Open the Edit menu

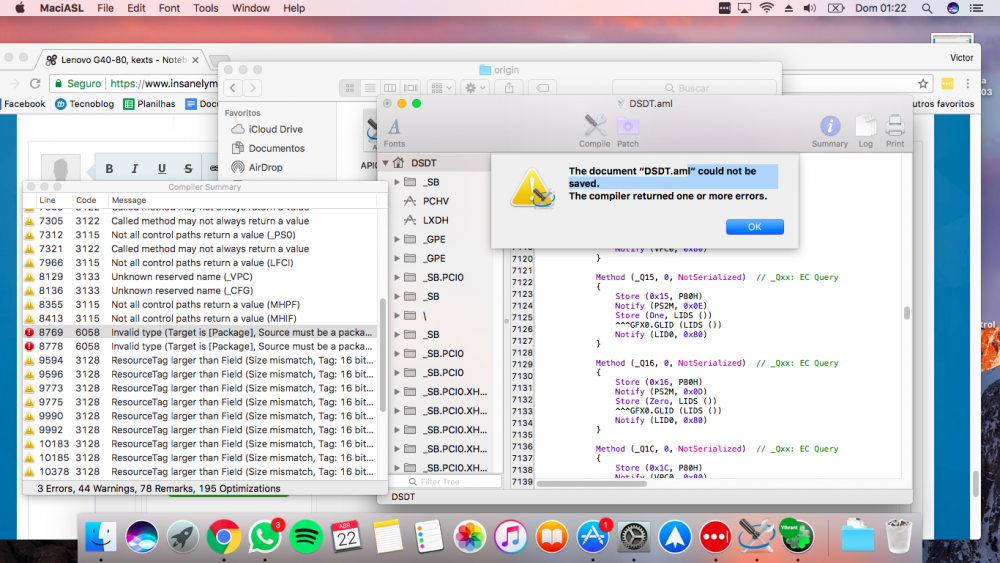136,8
